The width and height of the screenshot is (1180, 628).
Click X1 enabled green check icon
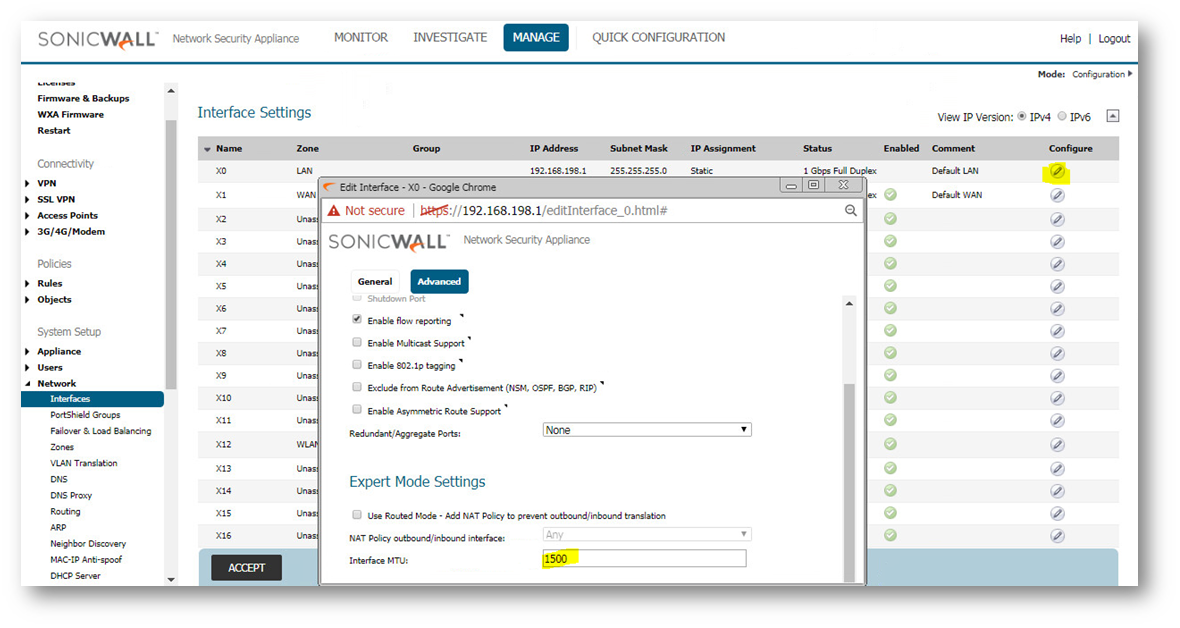(890, 195)
